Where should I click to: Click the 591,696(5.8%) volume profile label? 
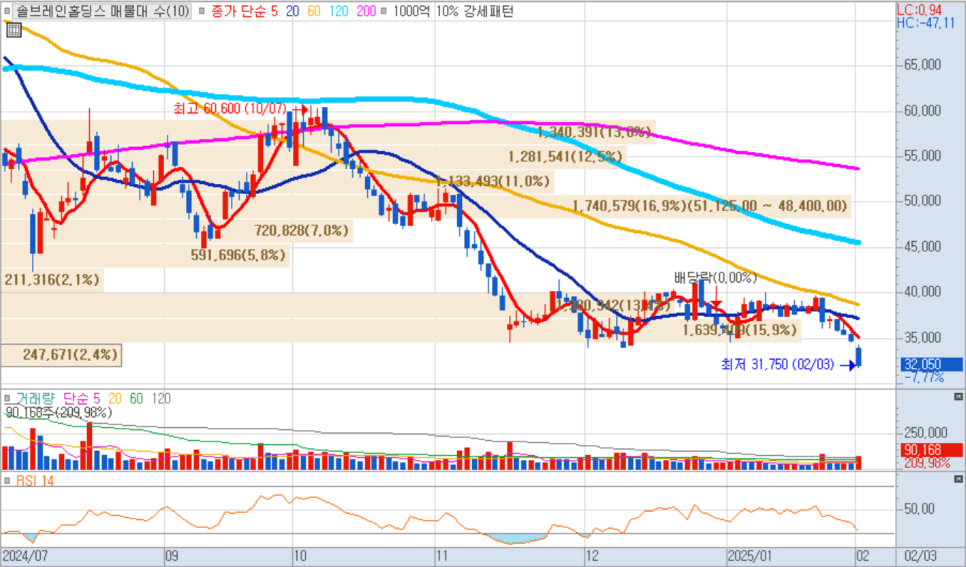click(x=238, y=255)
